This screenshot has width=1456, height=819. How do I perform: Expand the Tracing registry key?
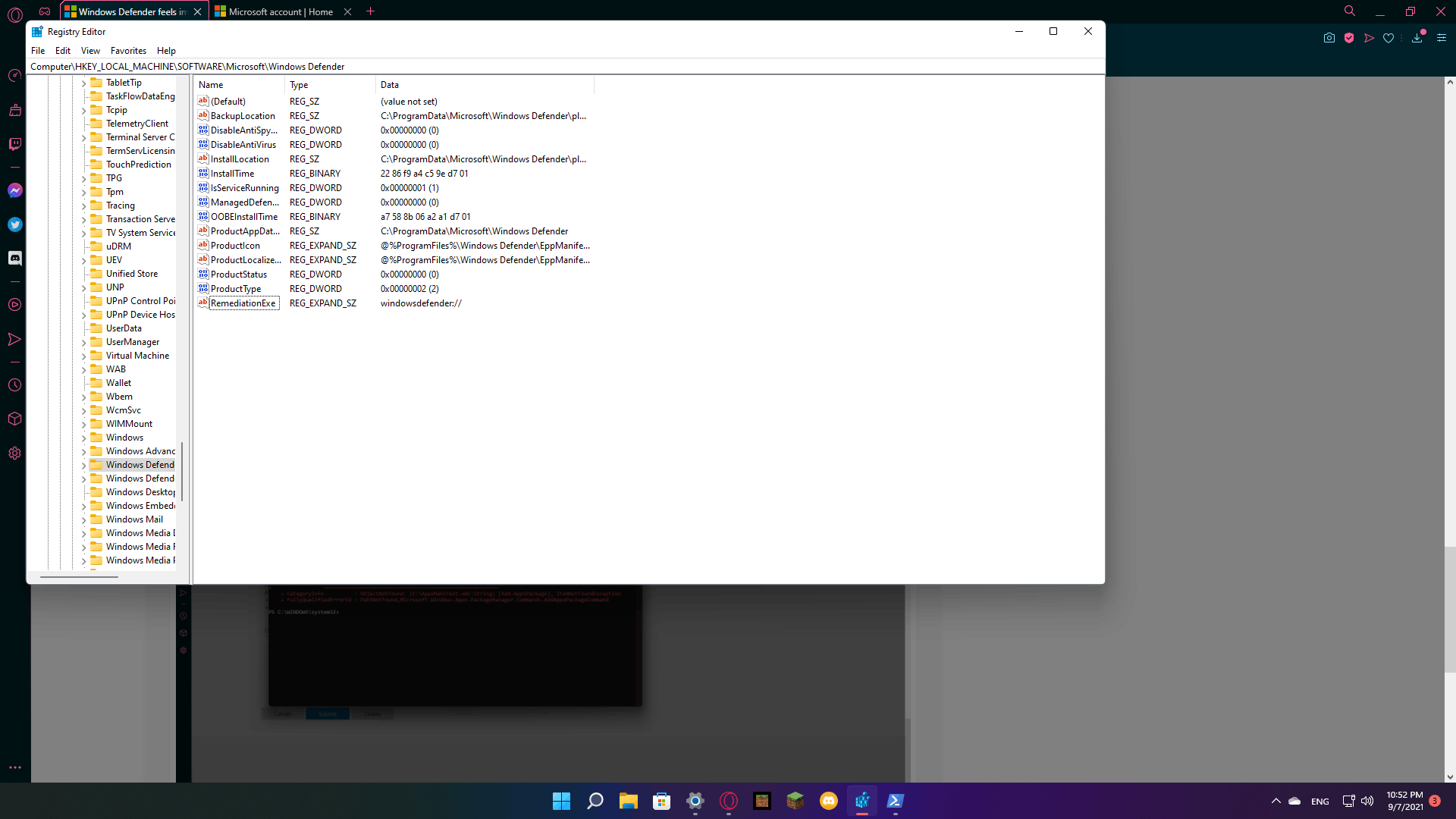(83, 206)
